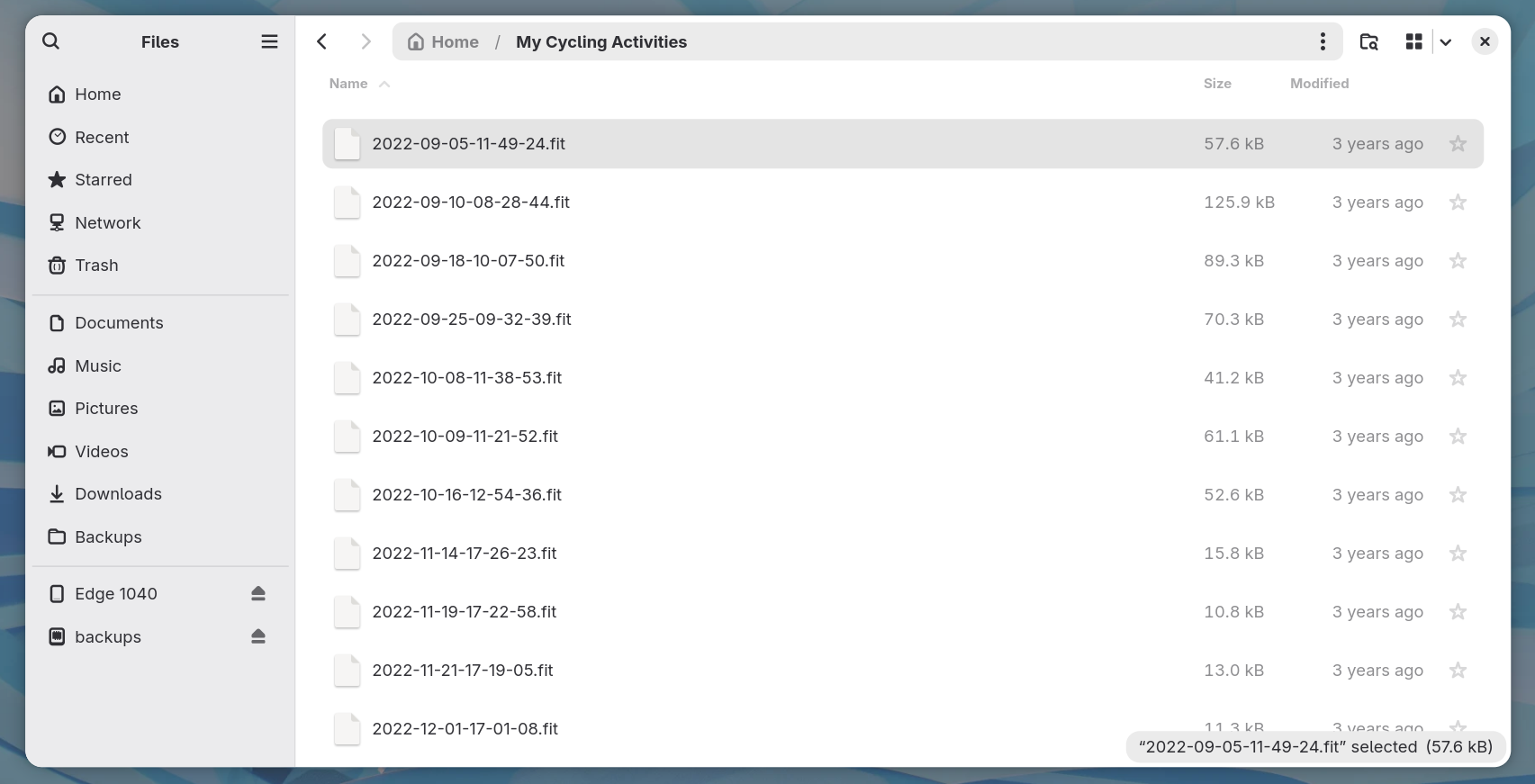Viewport: 1535px width, 784px height.
Task: Open the search icon in the sidebar
Action: (51, 41)
